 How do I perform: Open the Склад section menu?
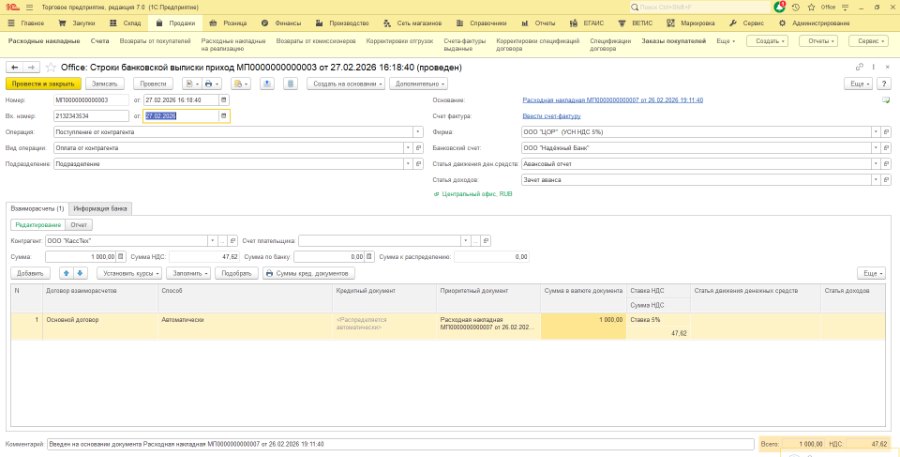coord(126,24)
